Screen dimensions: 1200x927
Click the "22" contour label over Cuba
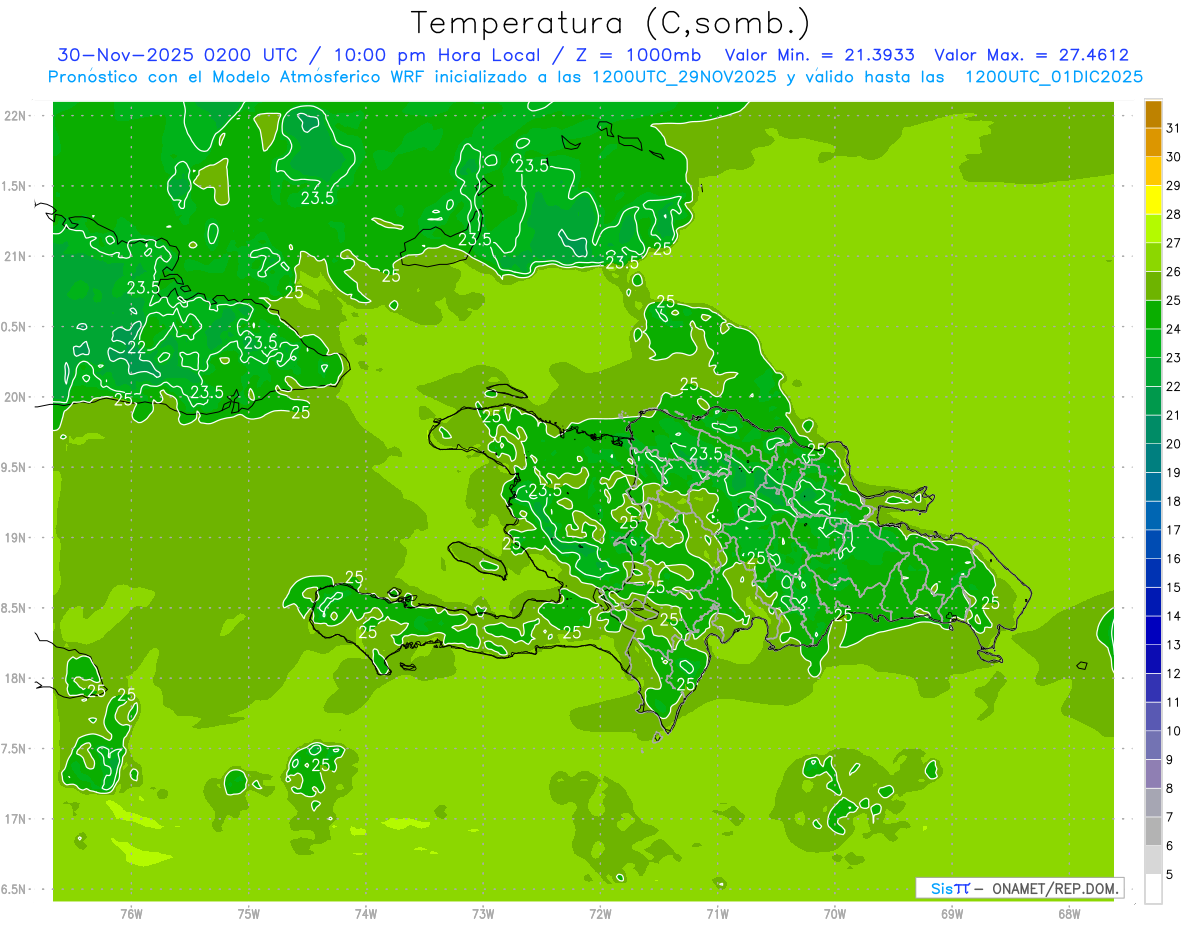[x=136, y=348]
